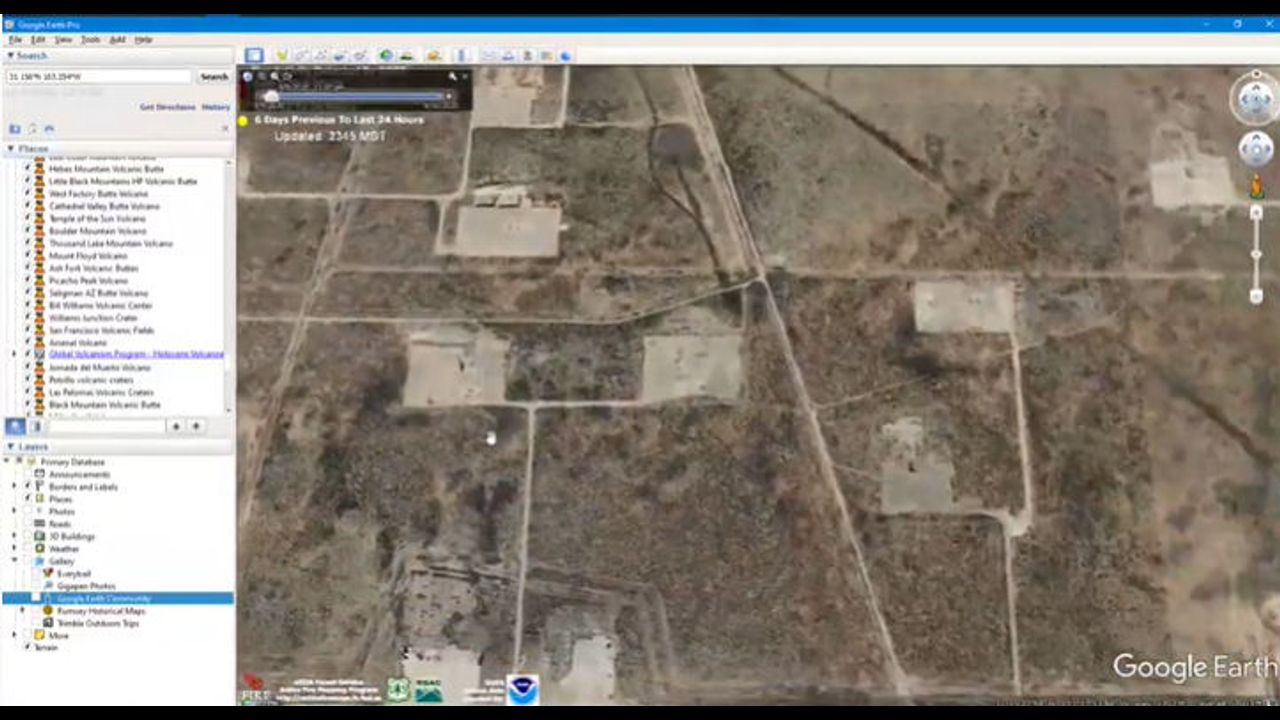This screenshot has height=720, width=1280.
Task: Click the pan joystick navigation control
Action: (x=1255, y=149)
